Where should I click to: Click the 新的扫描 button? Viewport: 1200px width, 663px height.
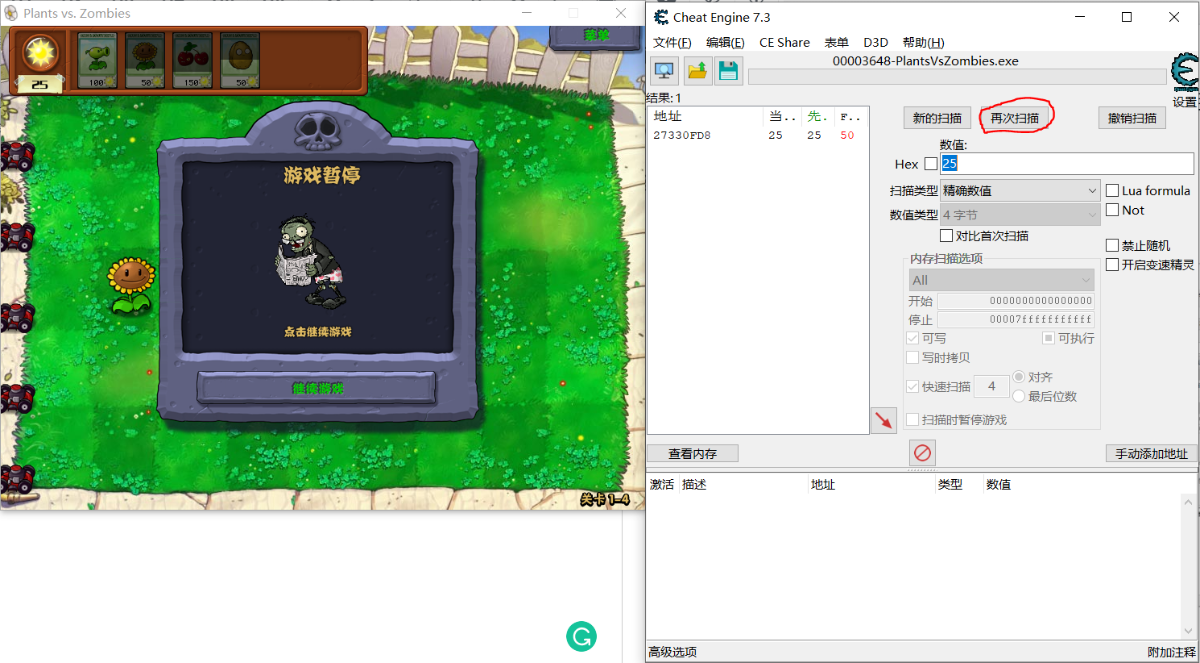coord(937,118)
